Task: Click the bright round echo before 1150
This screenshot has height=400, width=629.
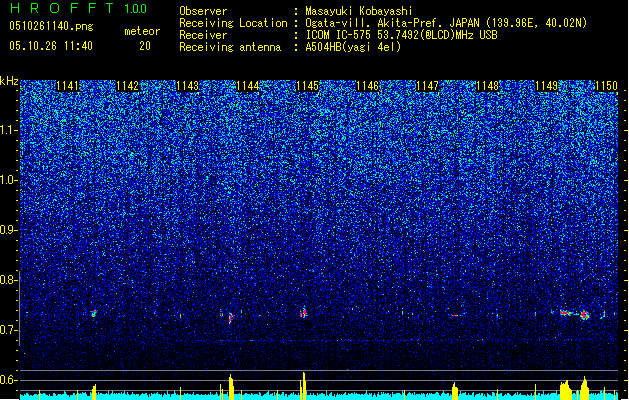Action: (584, 315)
